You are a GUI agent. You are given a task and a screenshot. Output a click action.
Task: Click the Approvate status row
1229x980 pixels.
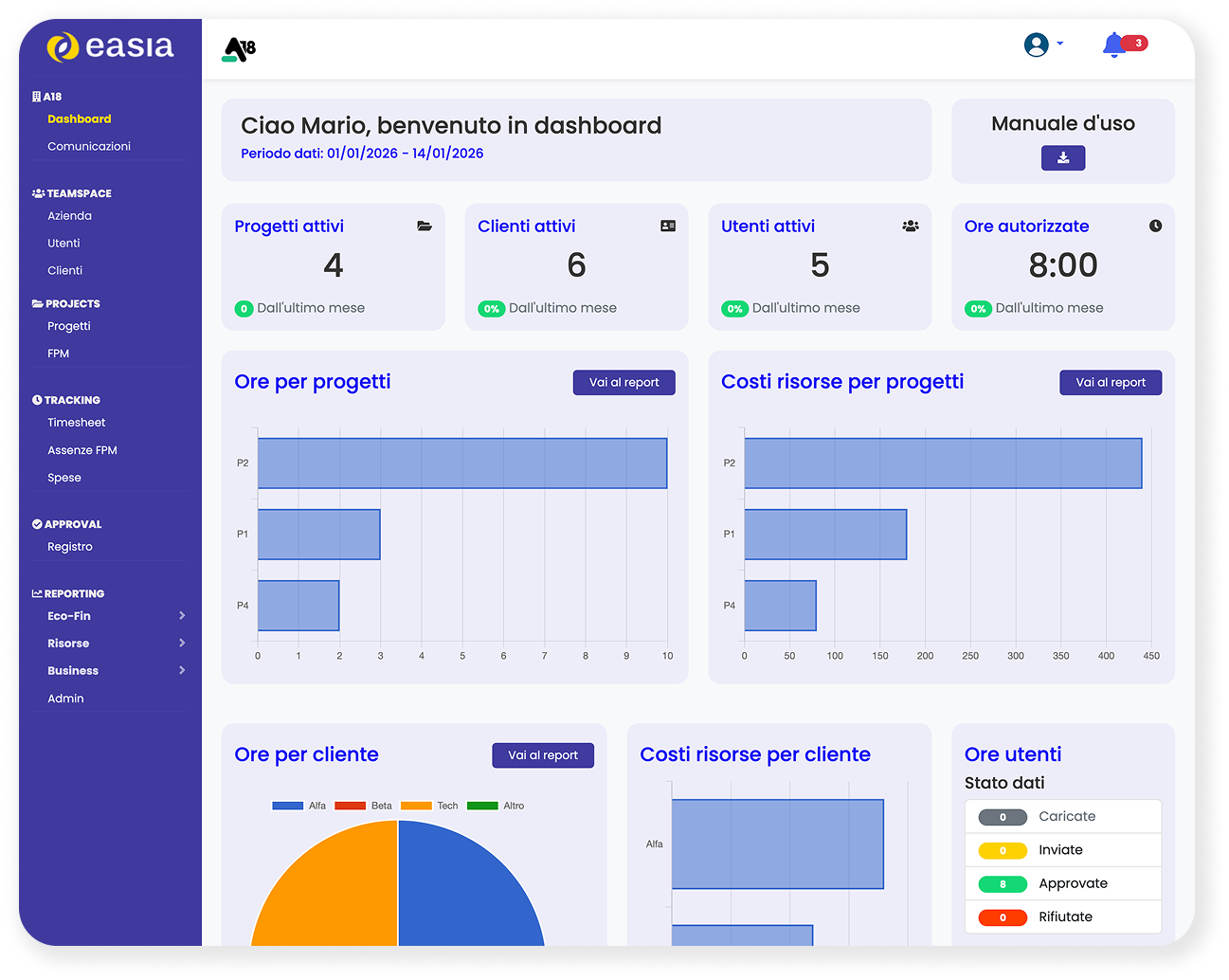pyautogui.click(x=1062, y=883)
